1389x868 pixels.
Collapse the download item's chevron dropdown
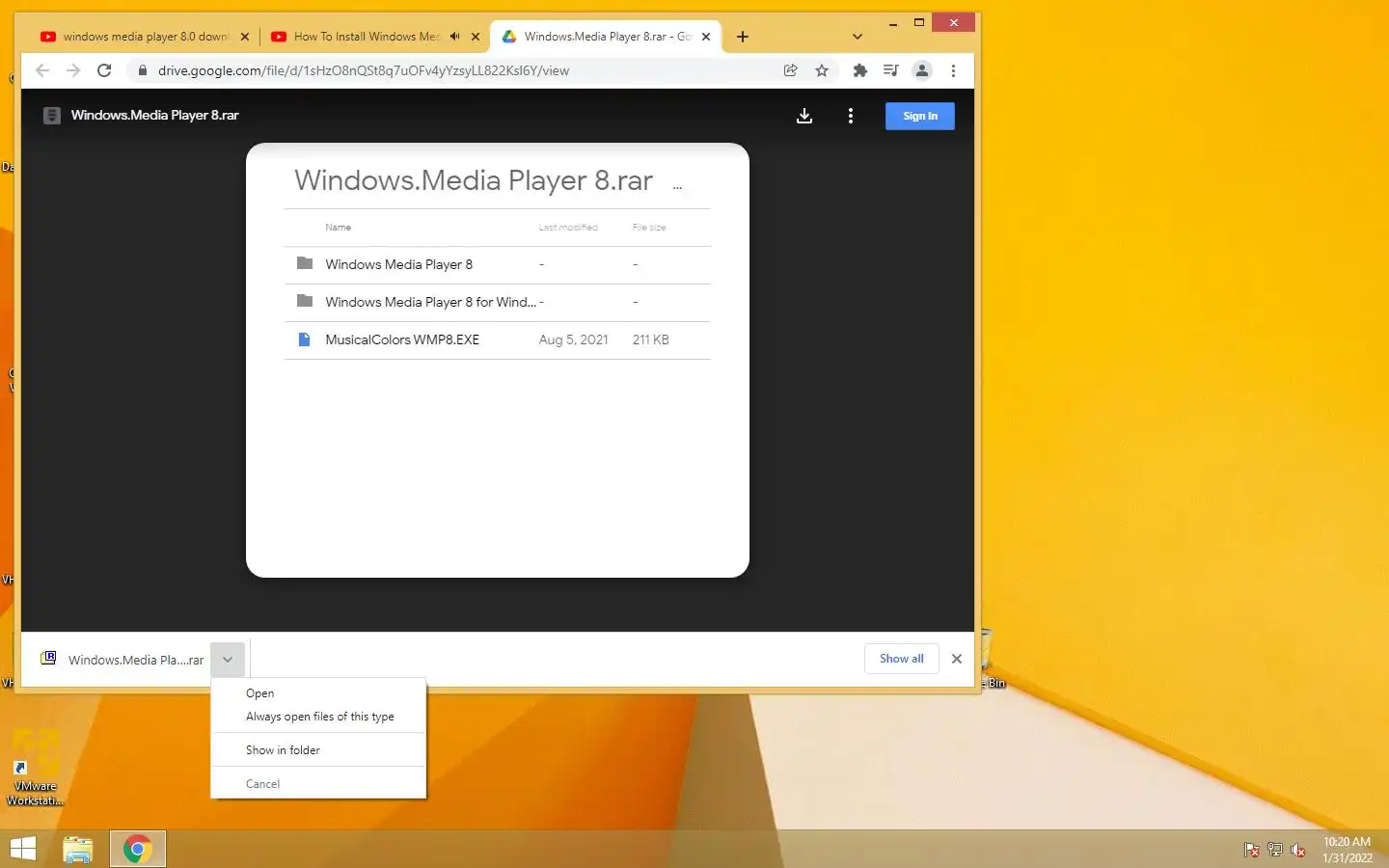coord(228,660)
